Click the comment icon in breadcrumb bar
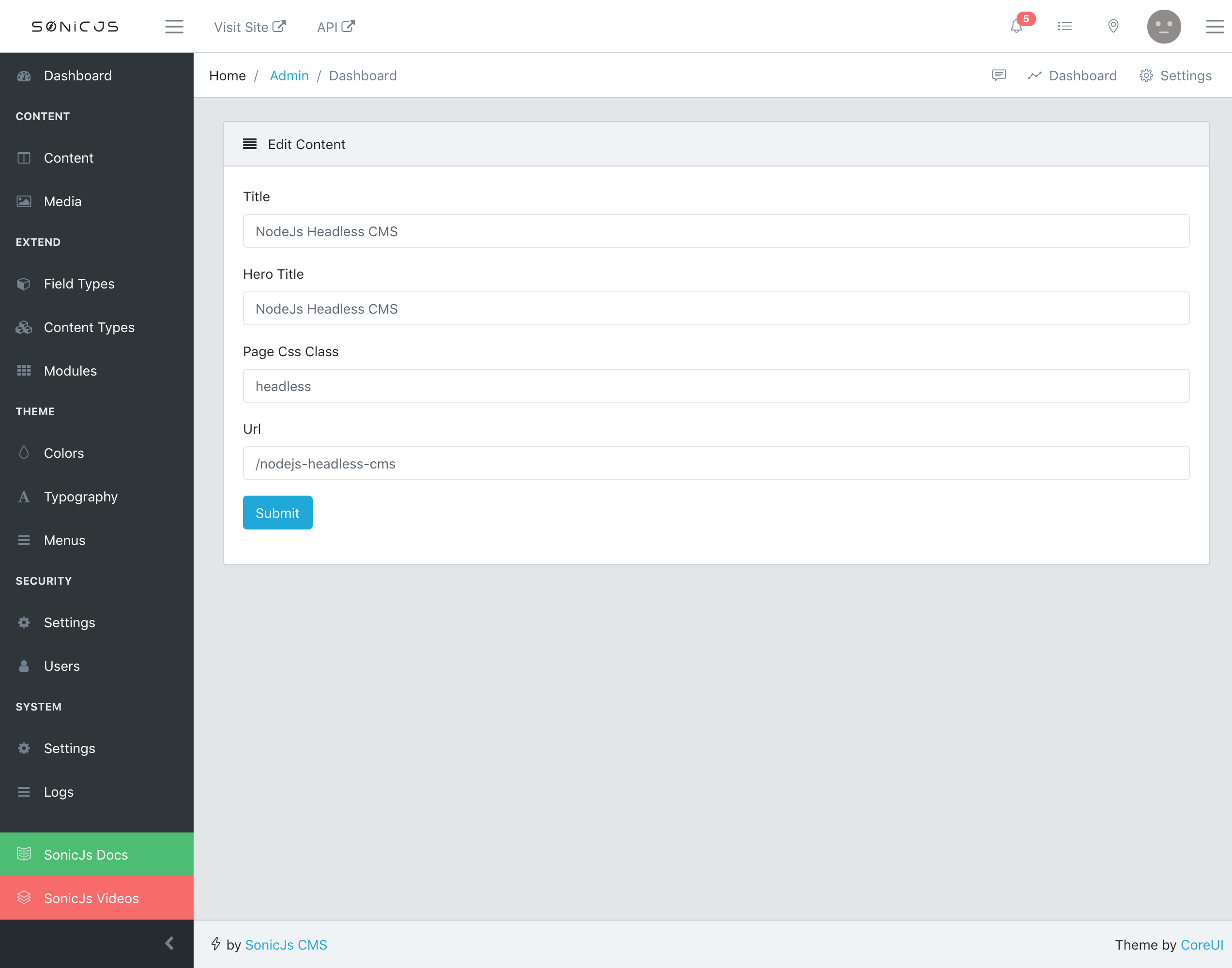Screen dimensions: 1232x968 999,75
